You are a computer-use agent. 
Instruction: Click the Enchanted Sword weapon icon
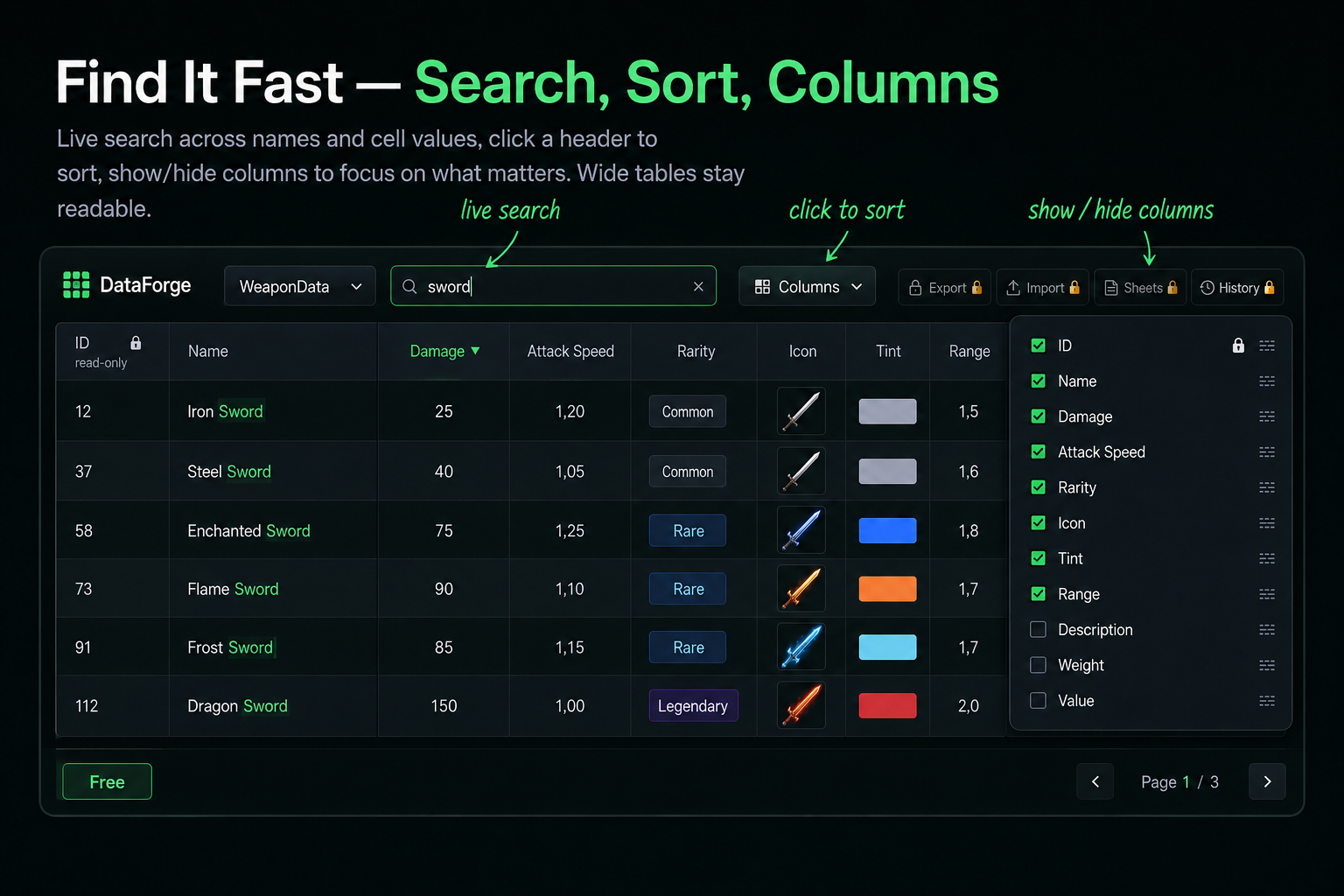pyautogui.click(x=801, y=530)
